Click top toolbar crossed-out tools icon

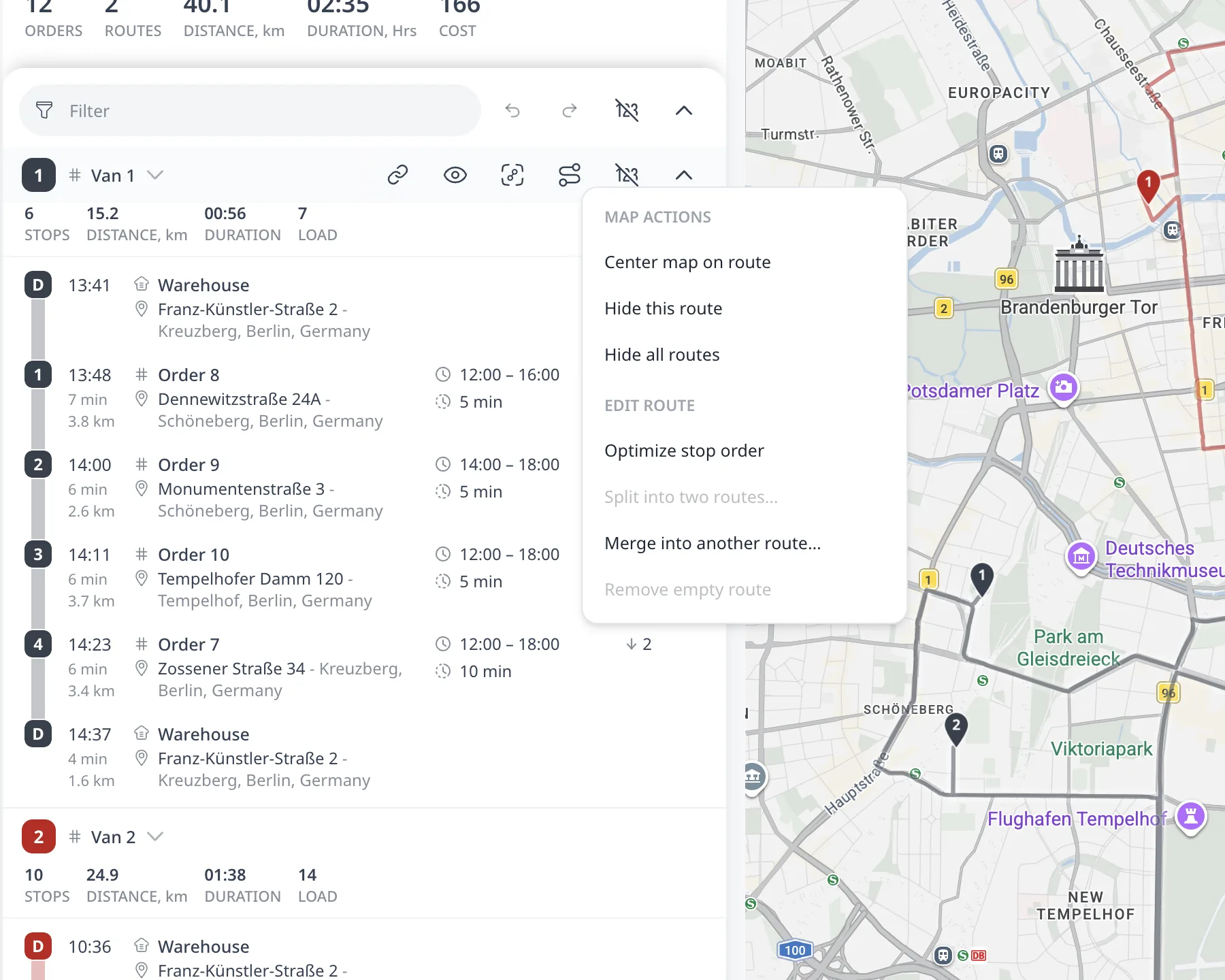[627, 110]
